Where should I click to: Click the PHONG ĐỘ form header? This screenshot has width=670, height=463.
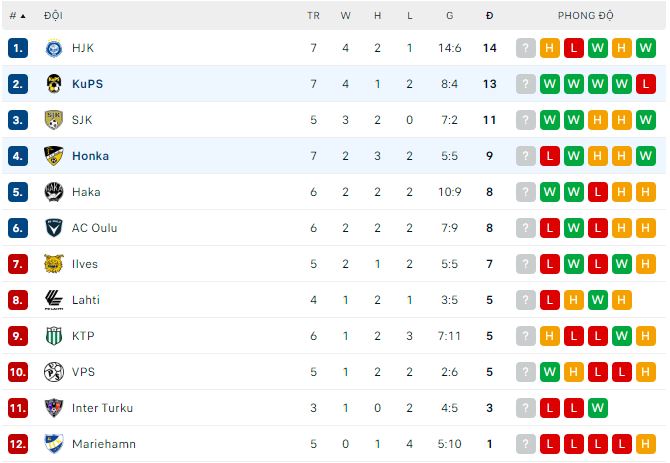pos(585,16)
